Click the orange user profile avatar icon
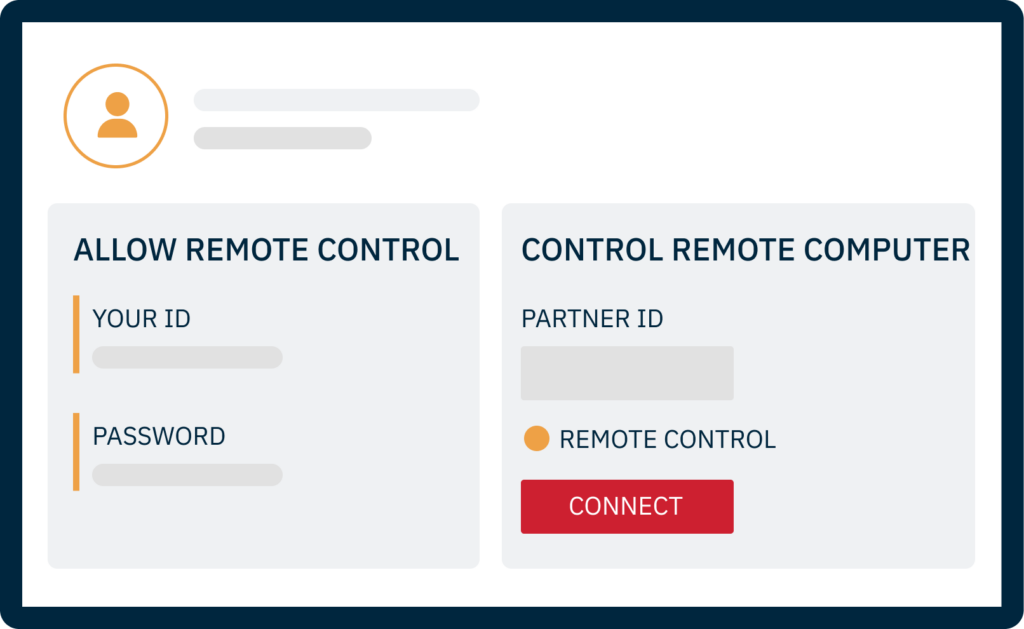 coord(116,116)
